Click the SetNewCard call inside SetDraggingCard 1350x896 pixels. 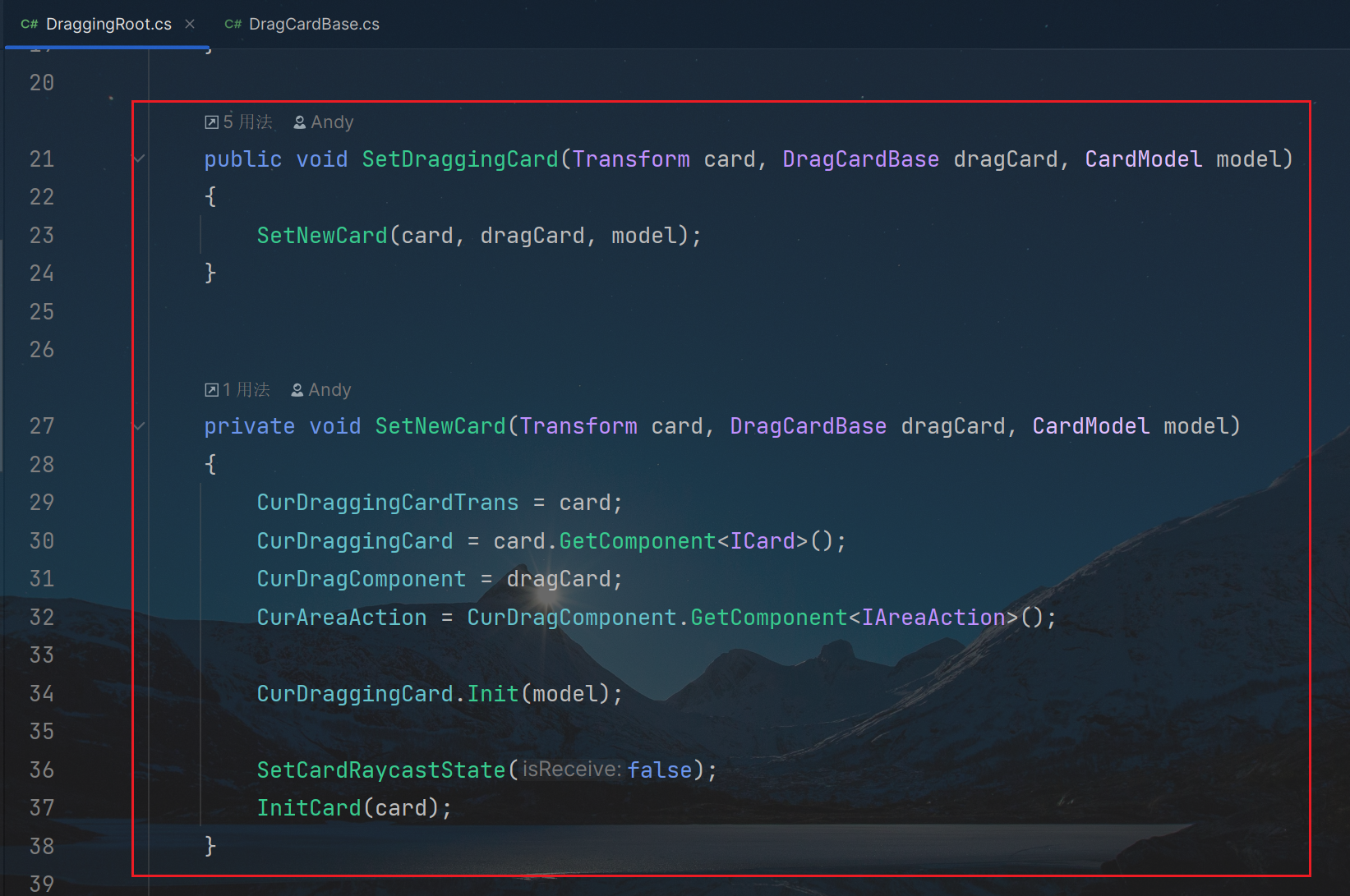(321, 236)
